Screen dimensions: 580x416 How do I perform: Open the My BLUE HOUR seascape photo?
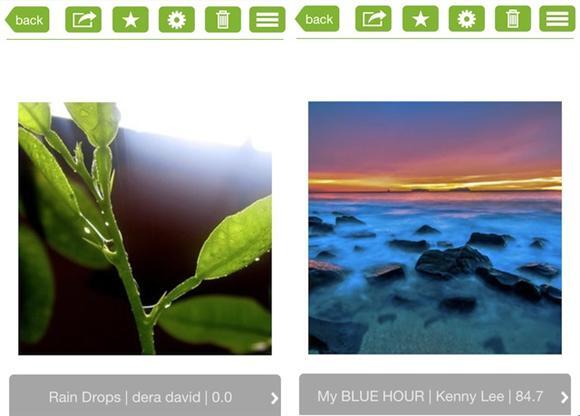pyautogui.click(x=435, y=228)
